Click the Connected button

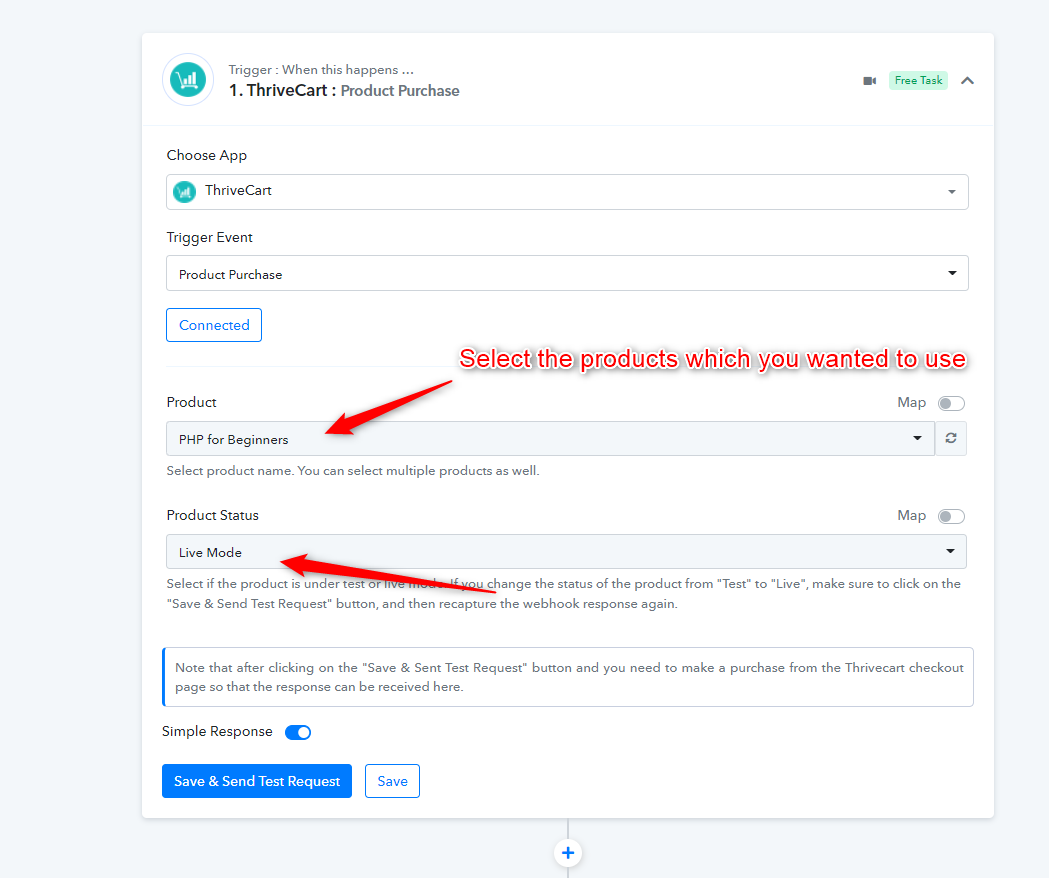pos(214,325)
